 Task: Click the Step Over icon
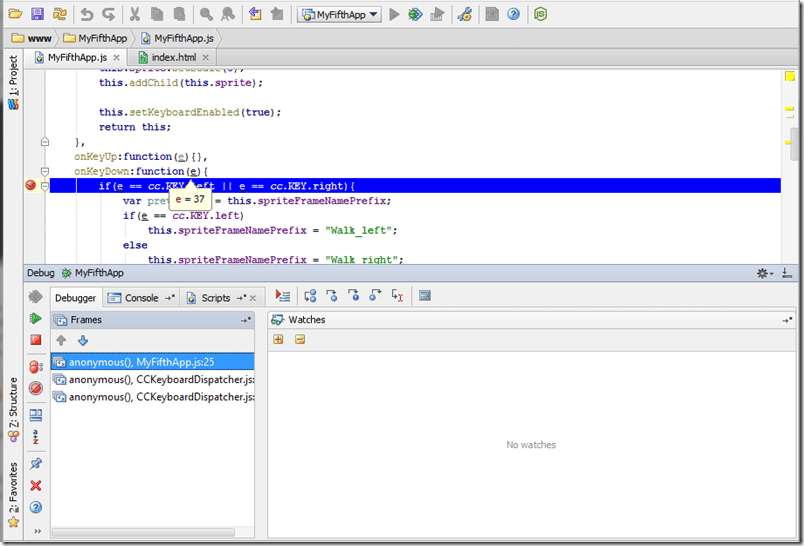(x=310, y=296)
